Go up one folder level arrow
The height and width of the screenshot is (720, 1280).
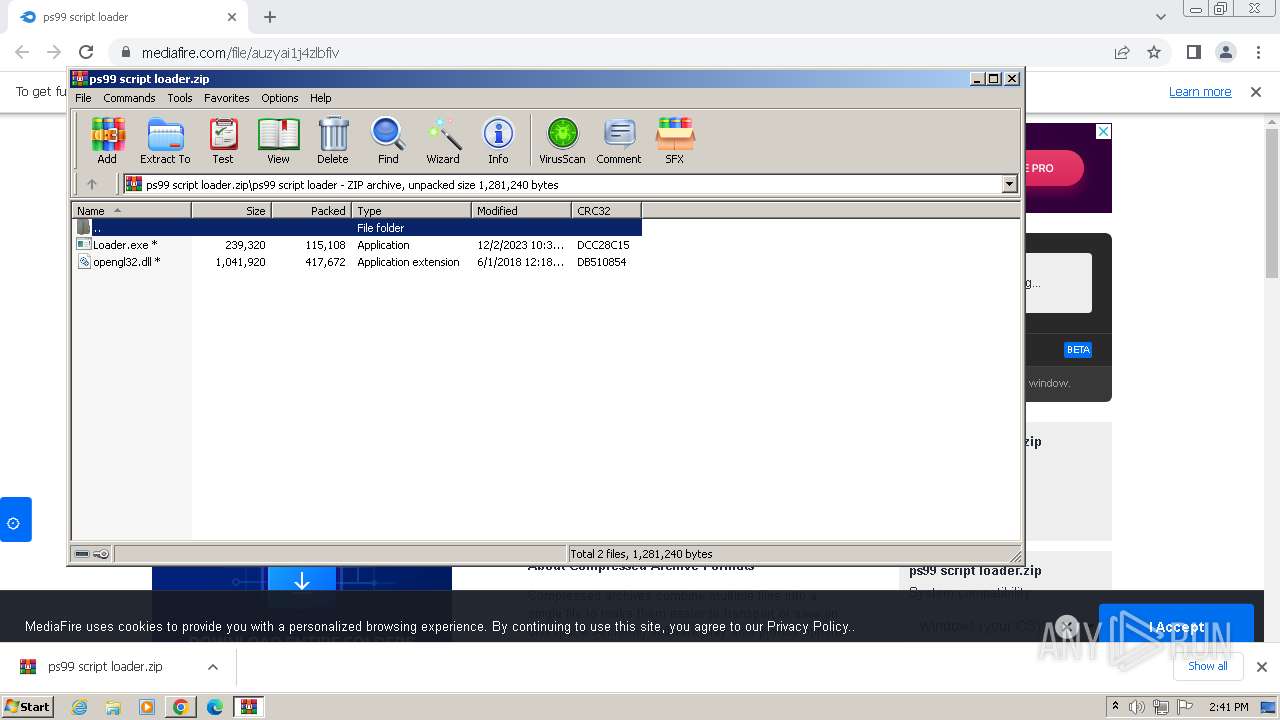pos(92,184)
